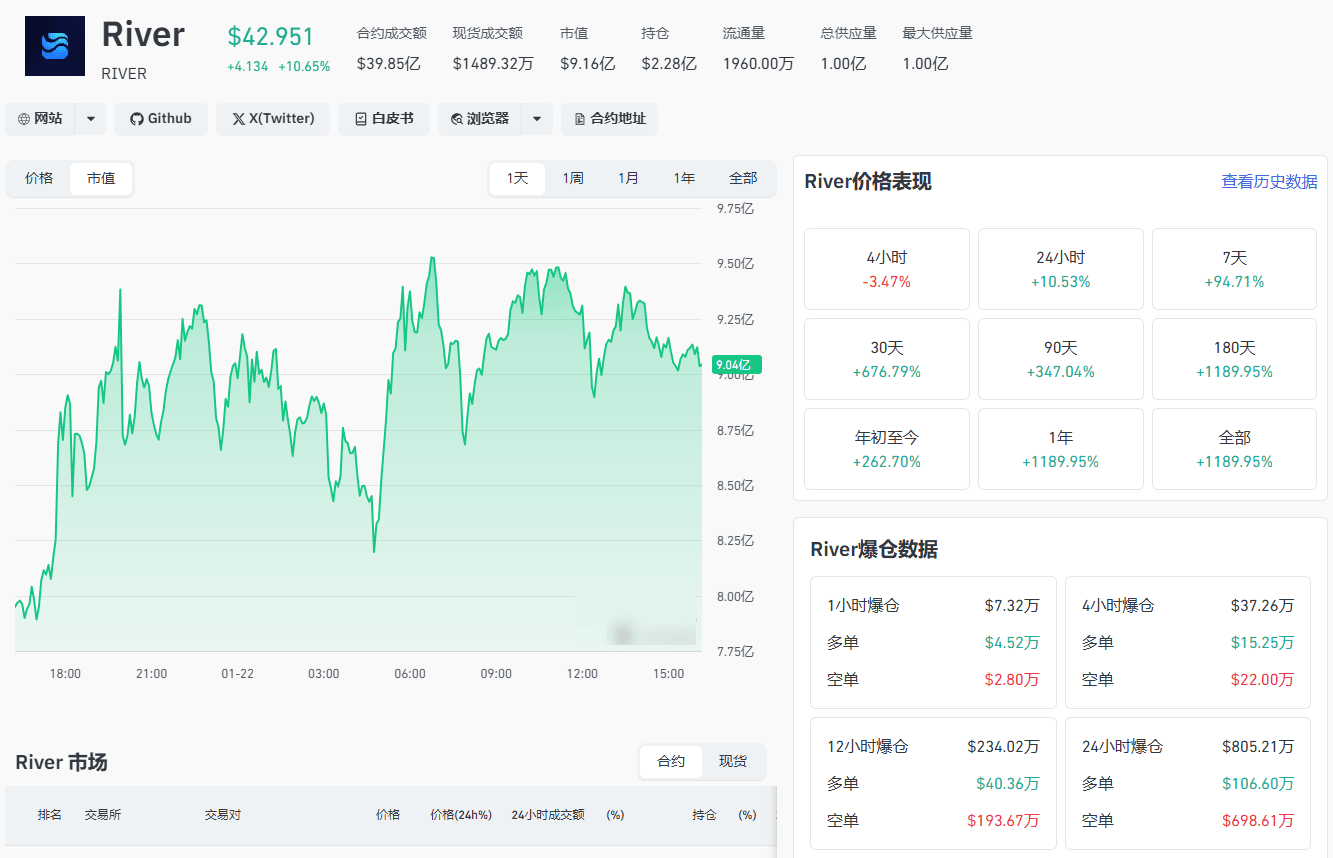Expand the 网站 dropdown arrow
This screenshot has width=1333, height=858.
(x=90, y=119)
